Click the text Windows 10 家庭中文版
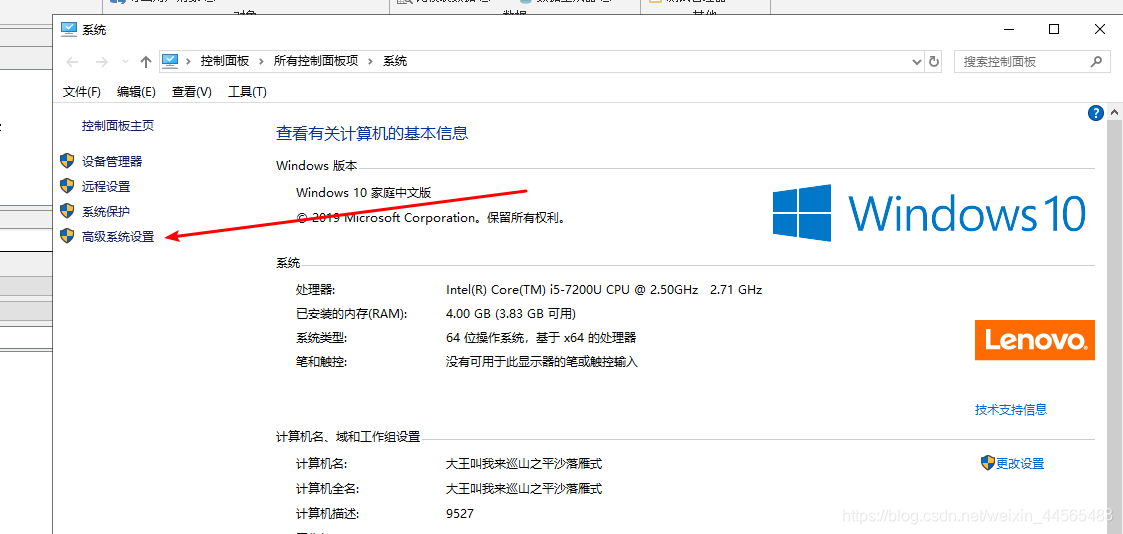Screen dimensions: 1123x534 click(363, 193)
